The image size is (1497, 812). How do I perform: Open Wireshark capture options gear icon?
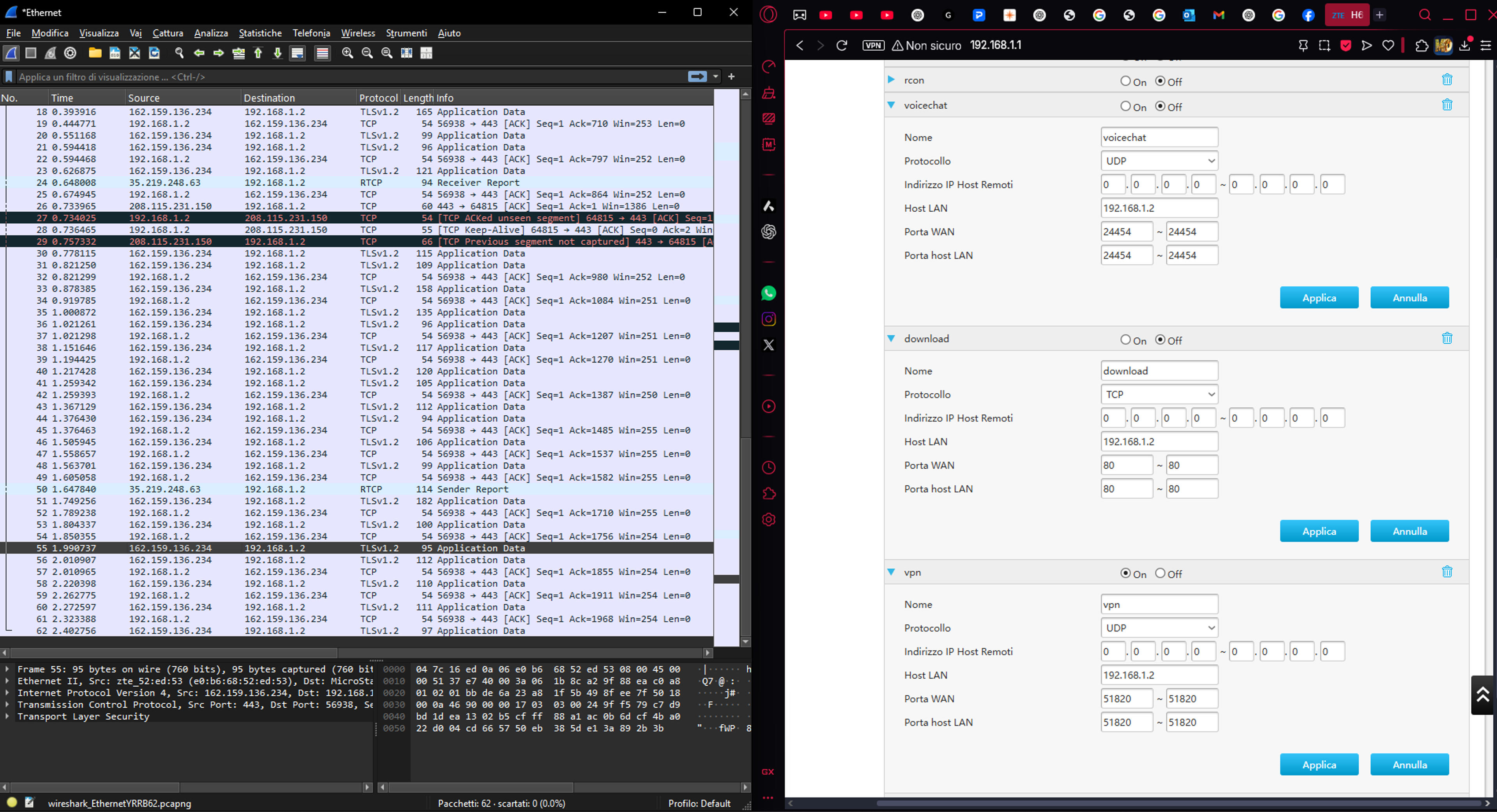[x=70, y=53]
